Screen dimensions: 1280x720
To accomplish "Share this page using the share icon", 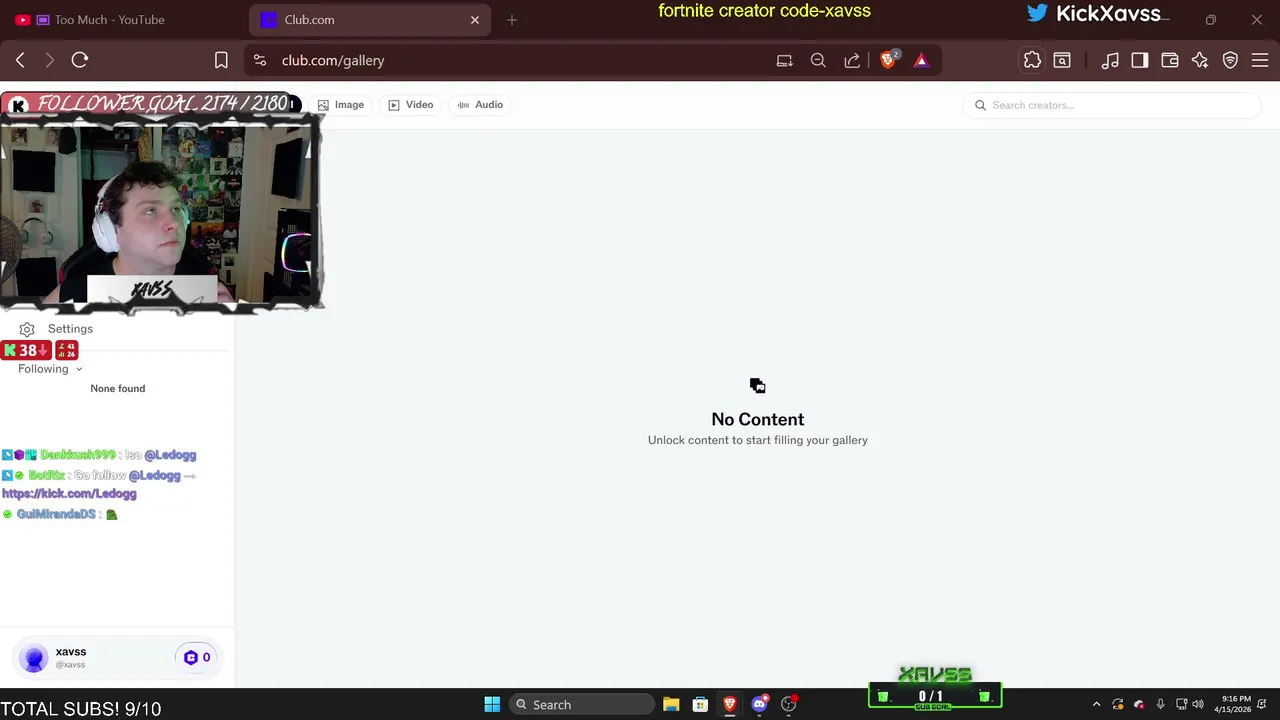I will (852, 60).
